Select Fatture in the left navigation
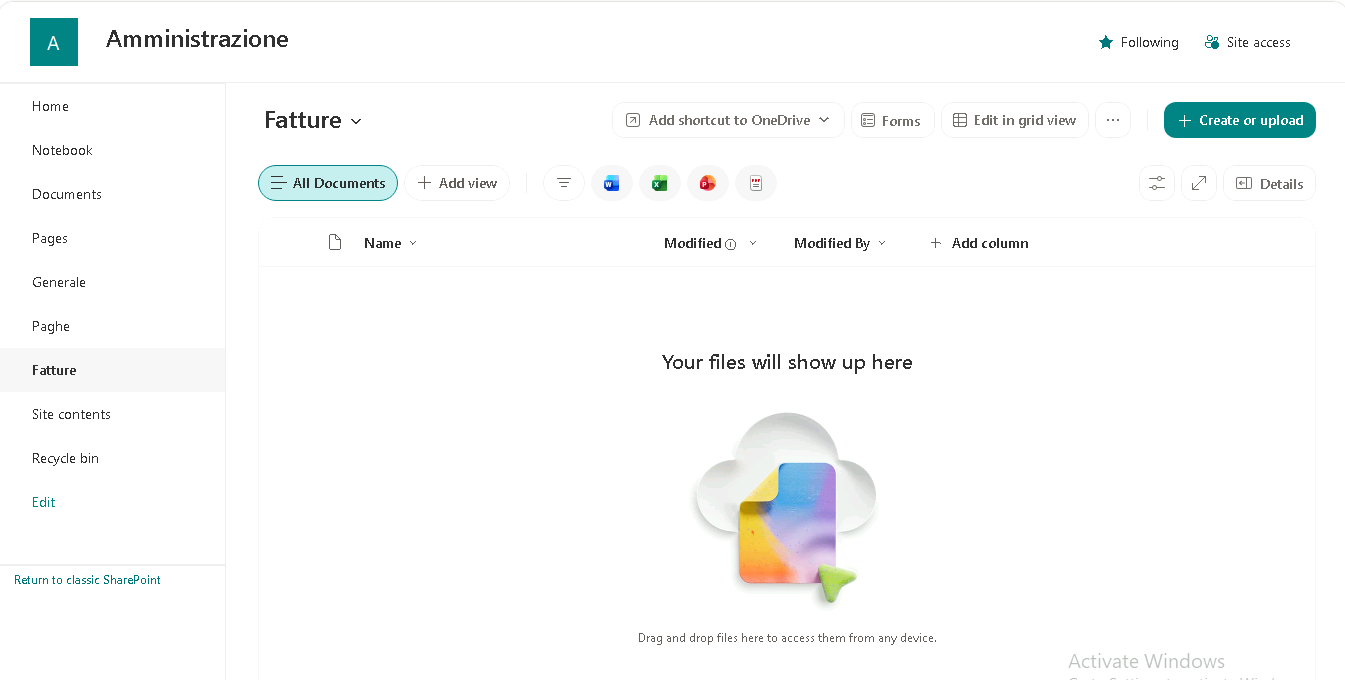This screenshot has height=680, width=1345. click(112, 370)
